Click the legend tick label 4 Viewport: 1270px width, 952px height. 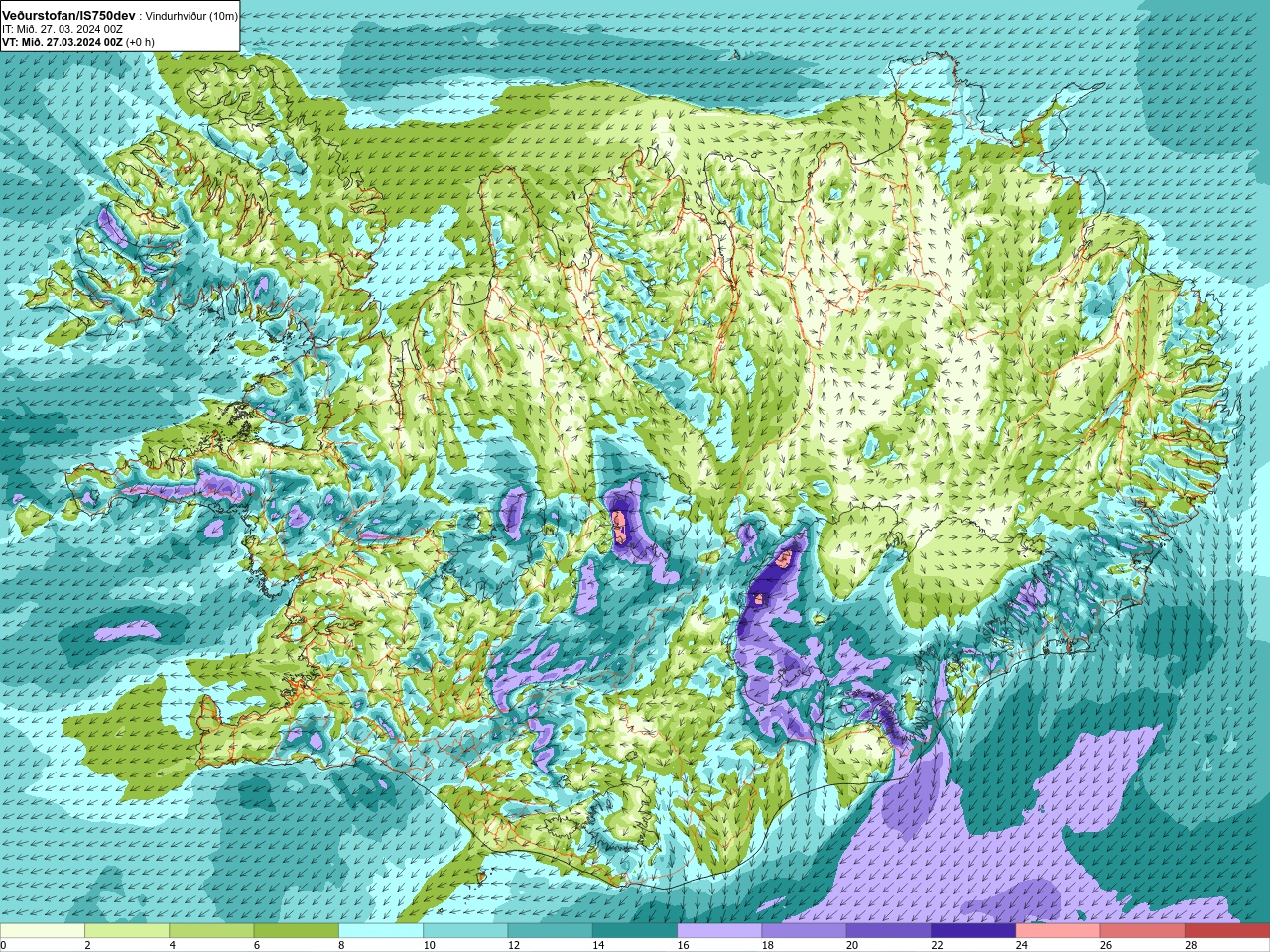coord(173,945)
